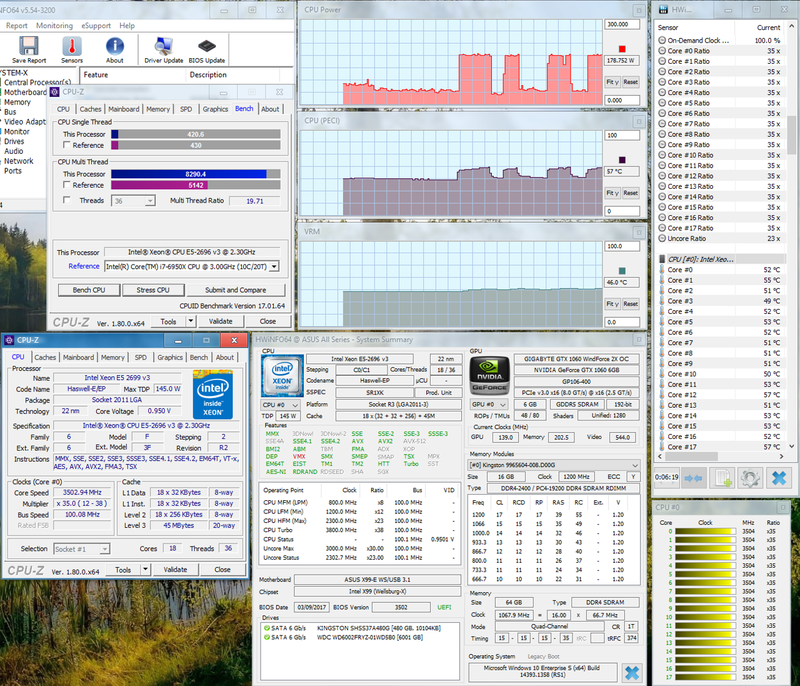Click Submit and Compare button
Viewport: 800px width, 686px height.
point(236,290)
